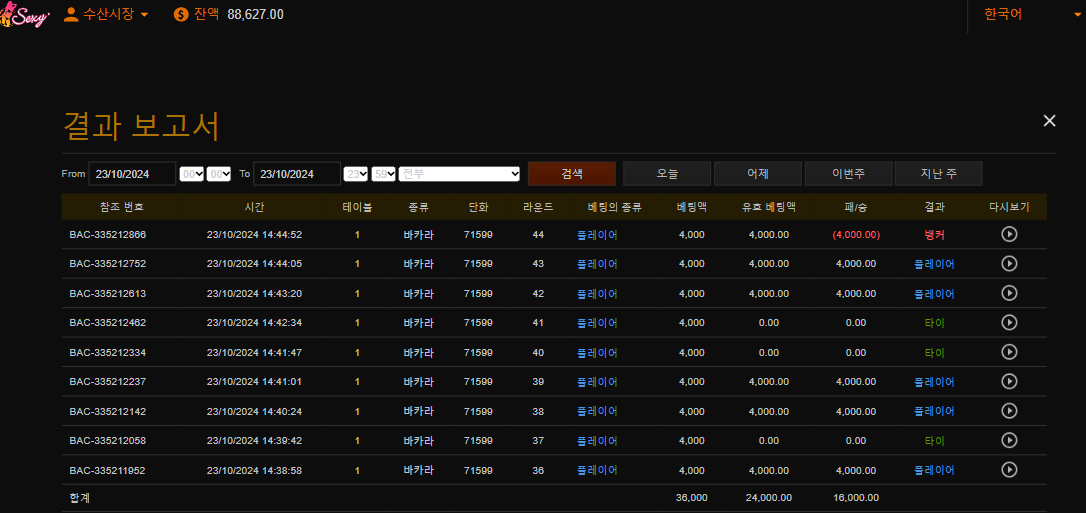This screenshot has width=1086, height=513.
Task: Click the user profile icon
Action: (71, 14)
